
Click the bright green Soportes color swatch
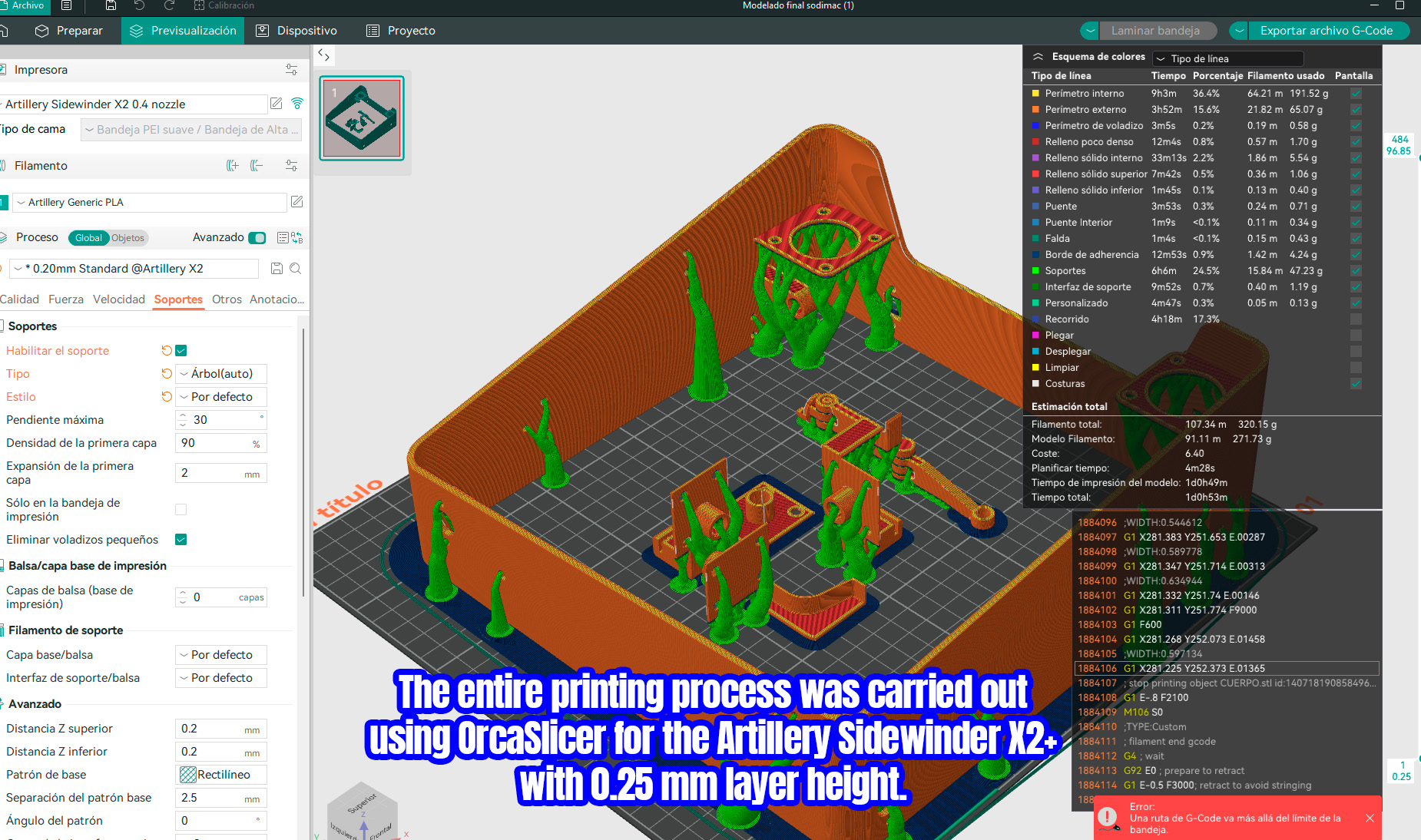(x=1035, y=271)
